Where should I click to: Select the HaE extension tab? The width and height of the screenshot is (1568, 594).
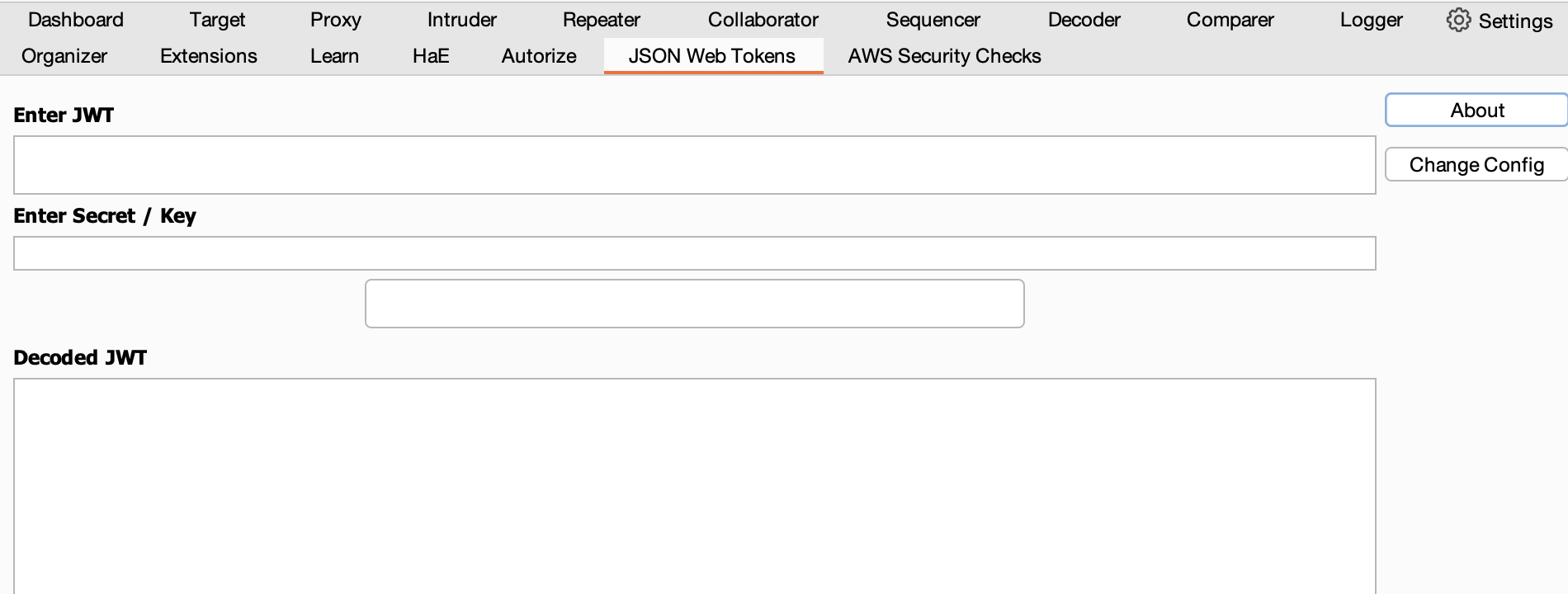click(430, 56)
